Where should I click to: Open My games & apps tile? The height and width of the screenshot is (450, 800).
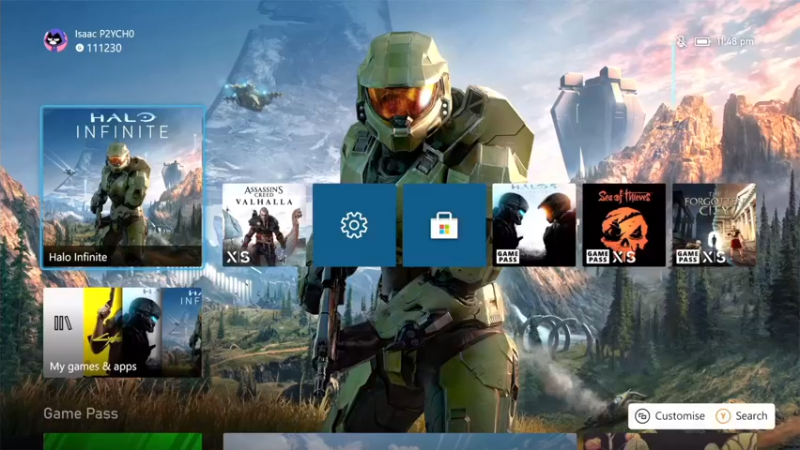pos(122,333)
